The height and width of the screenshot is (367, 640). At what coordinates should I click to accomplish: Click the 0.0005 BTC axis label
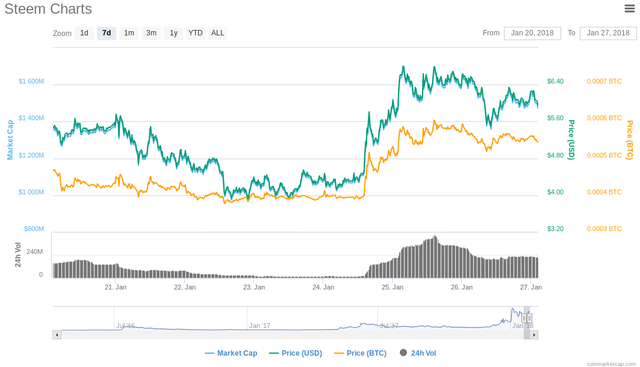pos(604,156)
